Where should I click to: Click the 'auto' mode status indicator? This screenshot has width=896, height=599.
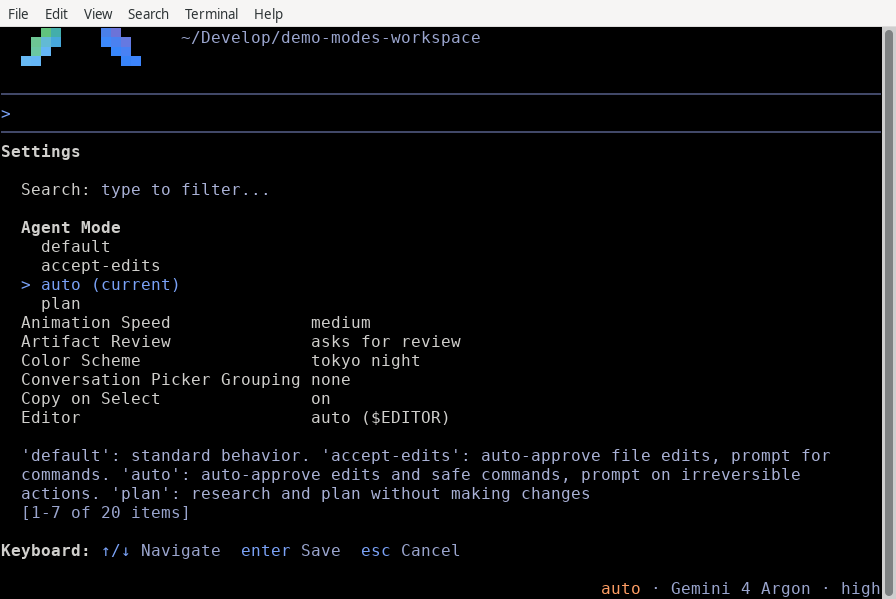[x=621, y=589]
